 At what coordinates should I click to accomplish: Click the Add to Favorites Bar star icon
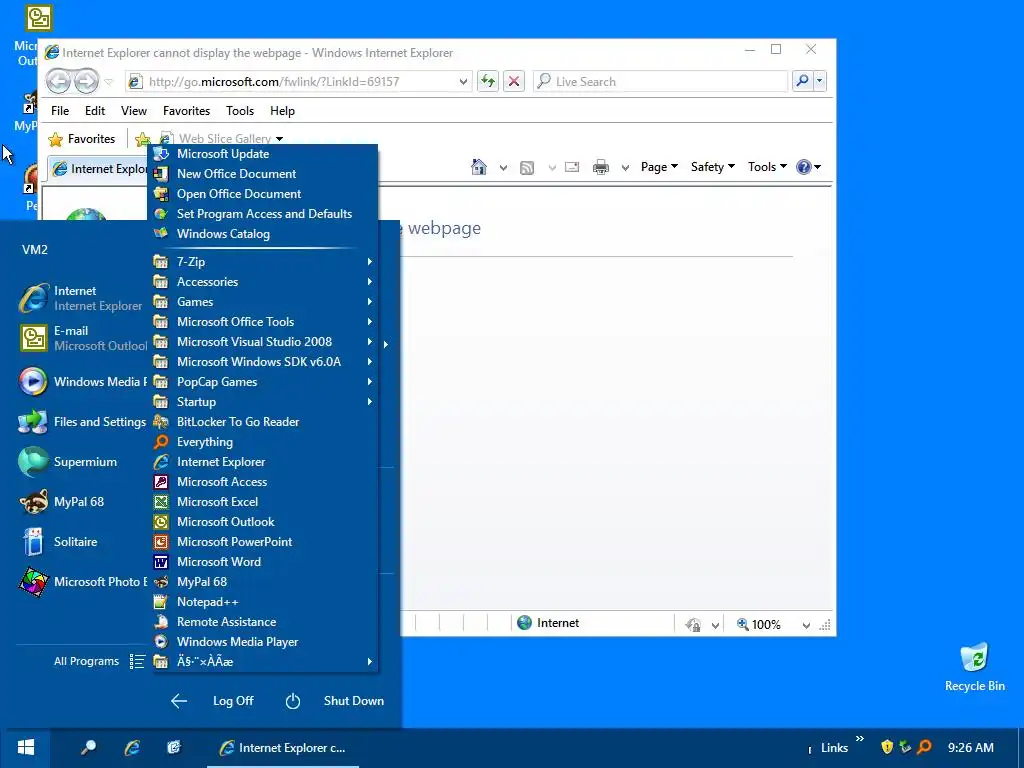[142, 138]
